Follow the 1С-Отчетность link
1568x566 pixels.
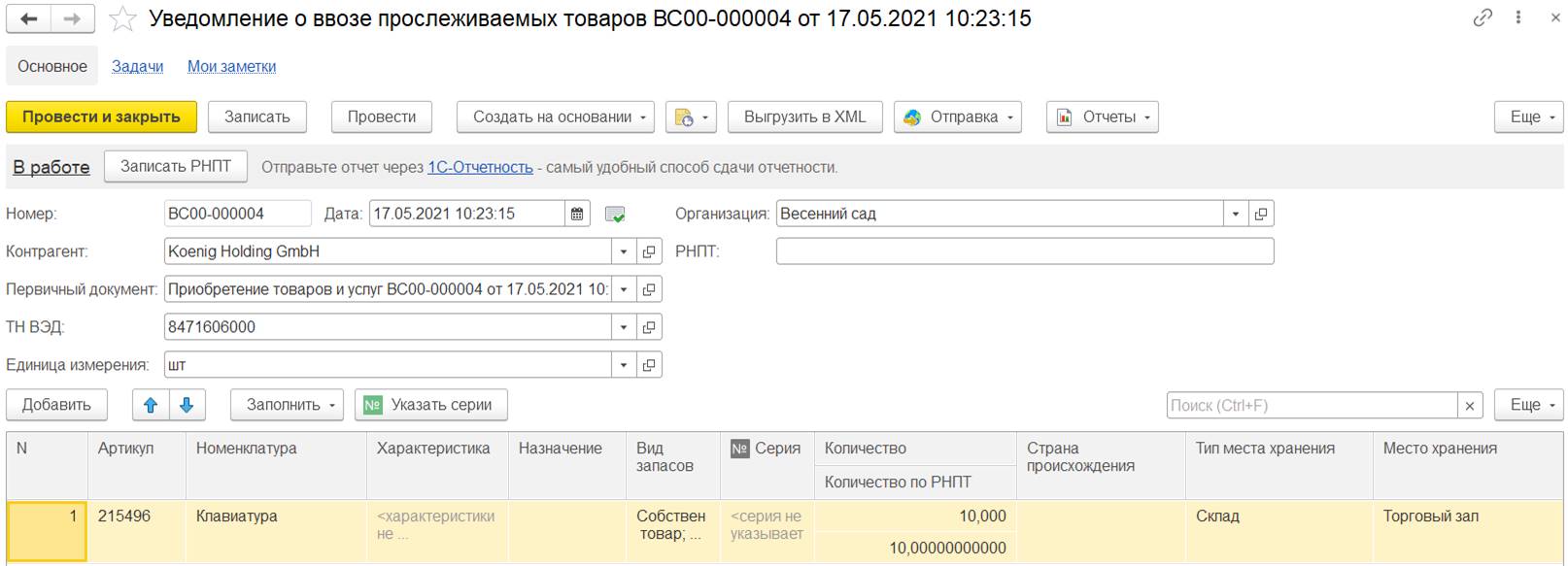(480, 167)
